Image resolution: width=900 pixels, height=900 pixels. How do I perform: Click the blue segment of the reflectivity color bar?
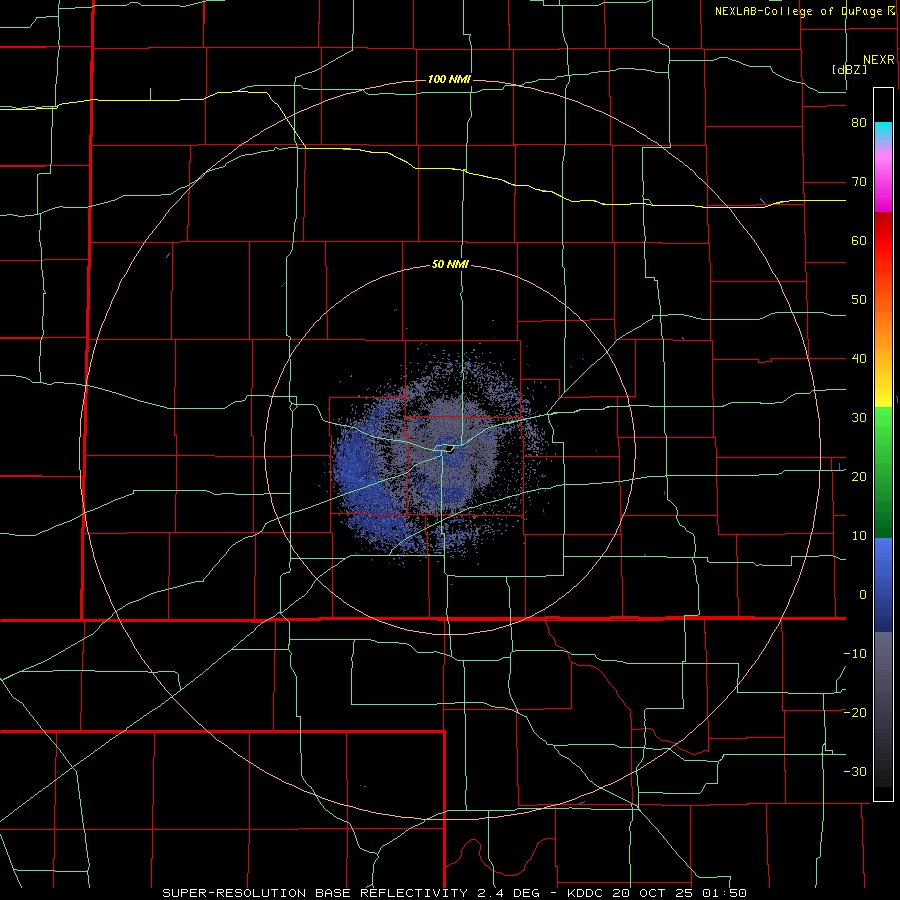[883, 584]
